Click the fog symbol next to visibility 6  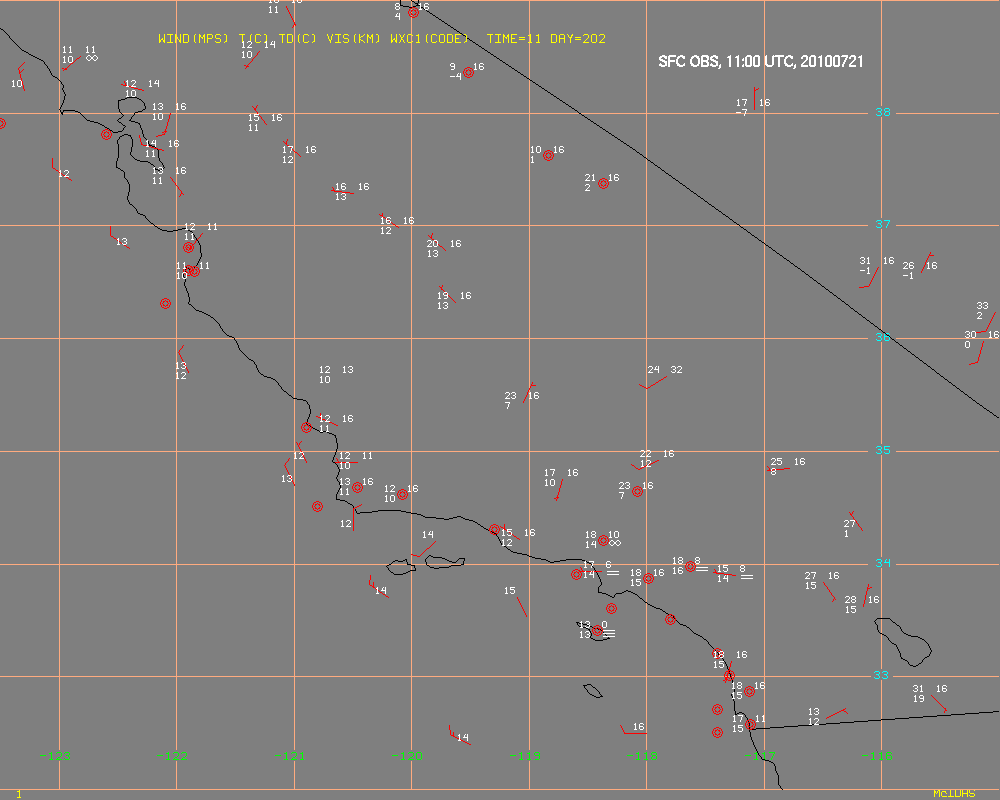[x=613, y=573]
